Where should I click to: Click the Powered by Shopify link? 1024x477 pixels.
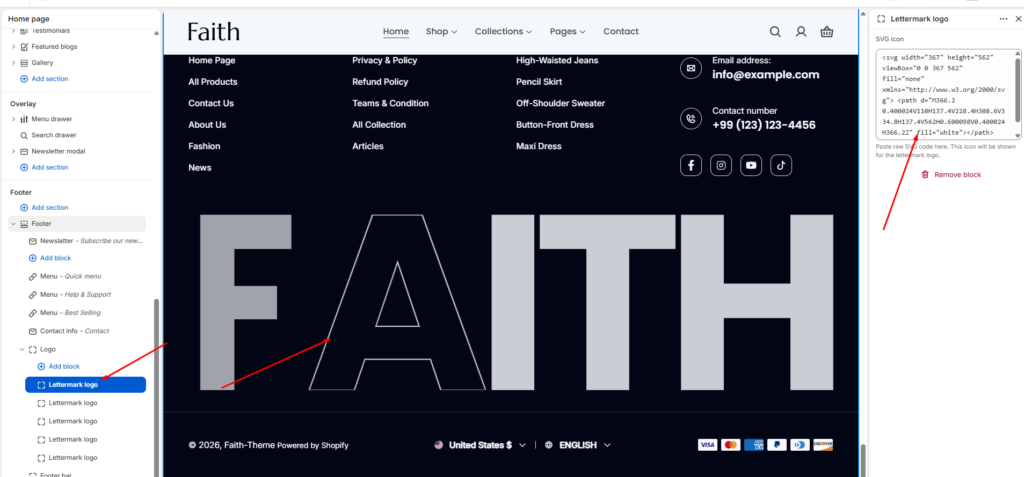313,446
